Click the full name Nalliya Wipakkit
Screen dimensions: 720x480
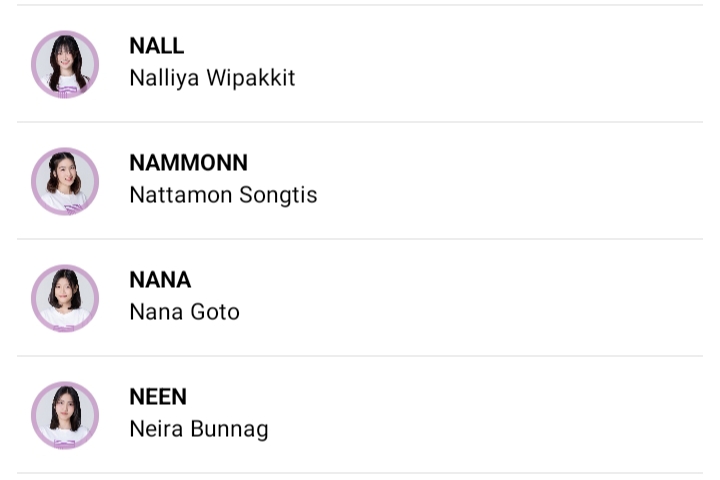pos(212,78)
